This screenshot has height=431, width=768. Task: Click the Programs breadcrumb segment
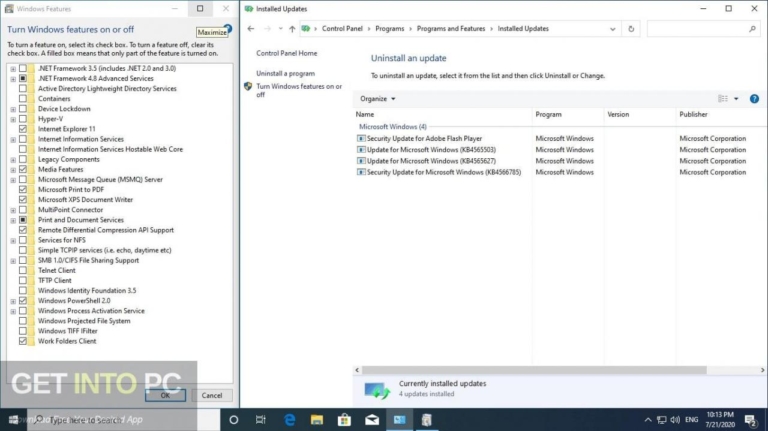coord(390,29)
